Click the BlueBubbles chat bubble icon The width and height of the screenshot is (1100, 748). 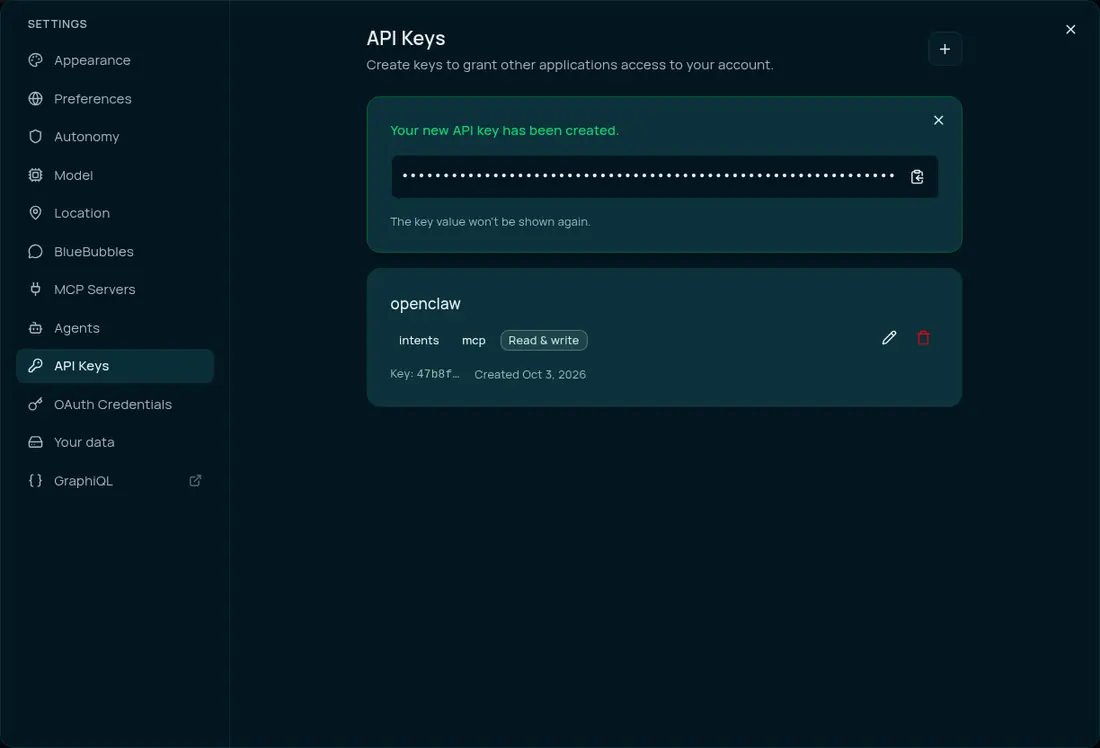click(35, 251)
